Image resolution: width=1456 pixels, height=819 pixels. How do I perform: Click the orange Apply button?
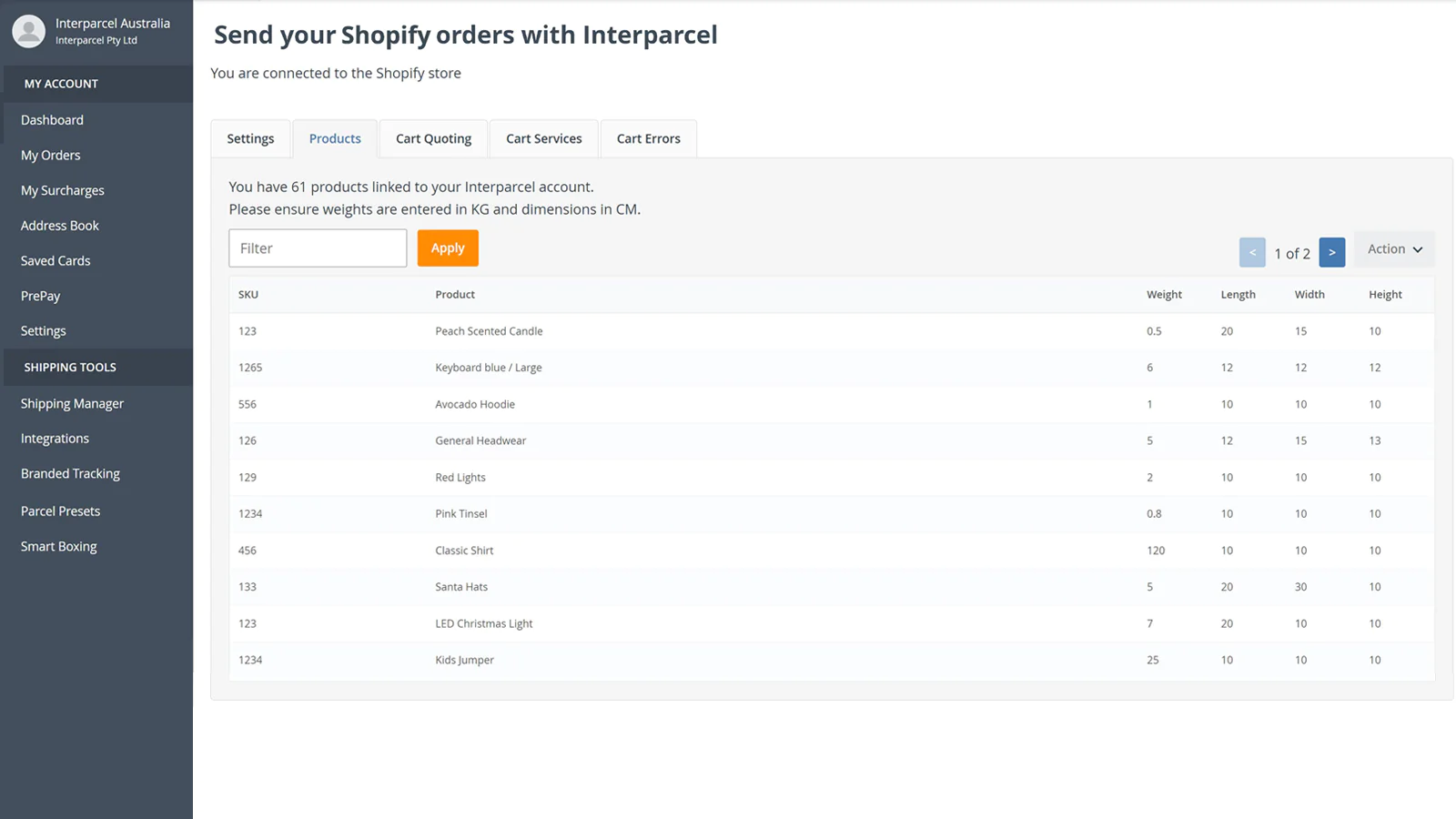(x=448, y=248)
